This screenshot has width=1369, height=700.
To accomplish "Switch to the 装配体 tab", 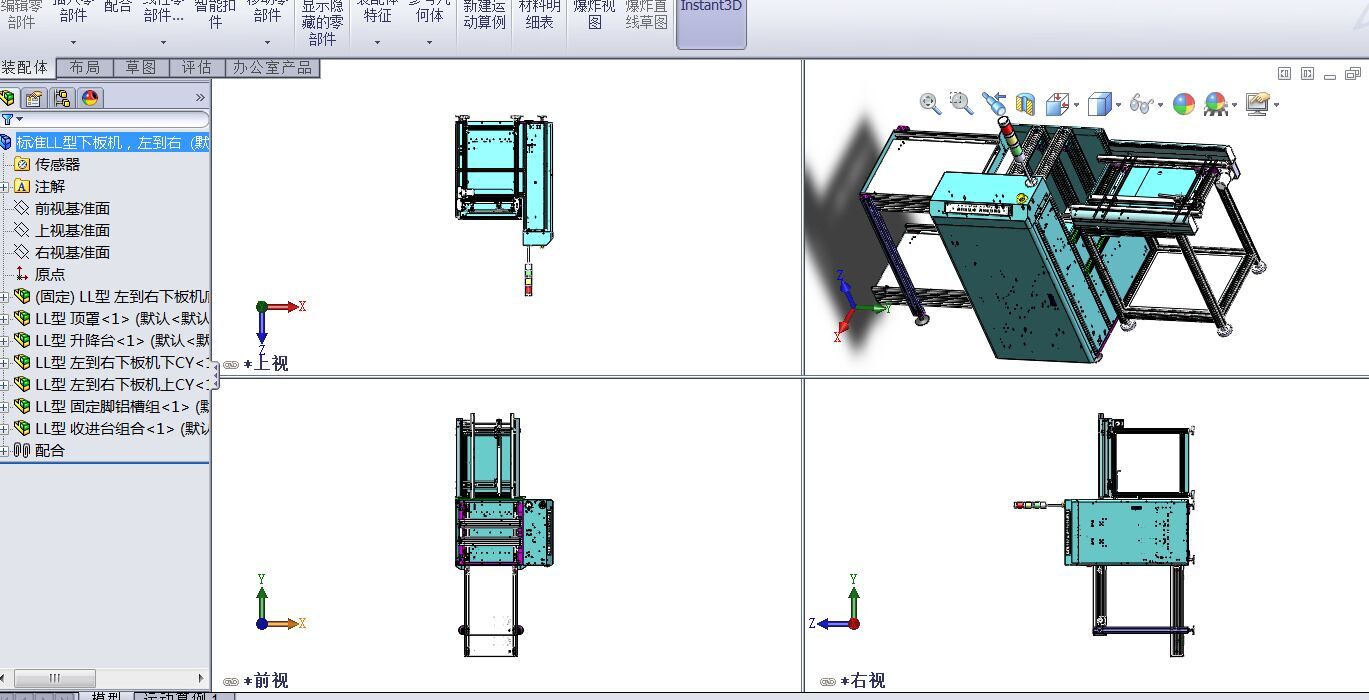I will pyautogui.click(x=27, y=67).
